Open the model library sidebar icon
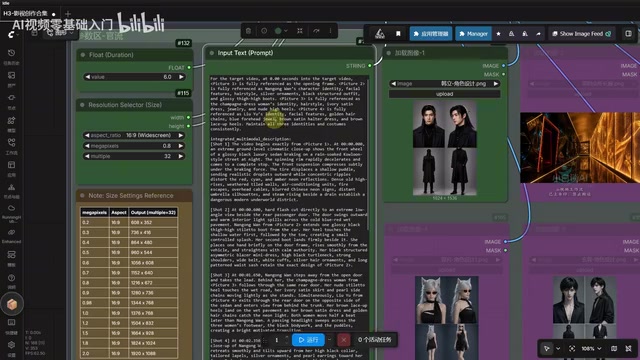Viewport: 640px width, 360px height. tap(11, 120)
